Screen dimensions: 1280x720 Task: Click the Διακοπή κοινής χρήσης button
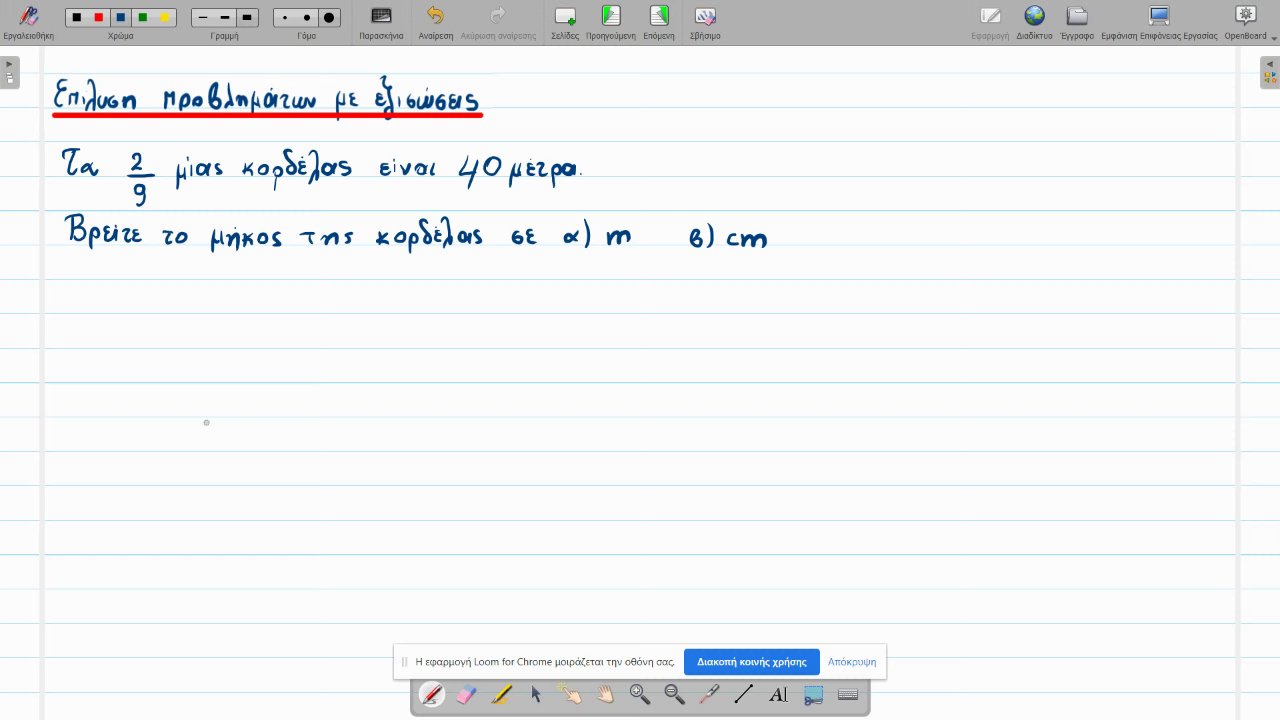[x=752, y=662]
